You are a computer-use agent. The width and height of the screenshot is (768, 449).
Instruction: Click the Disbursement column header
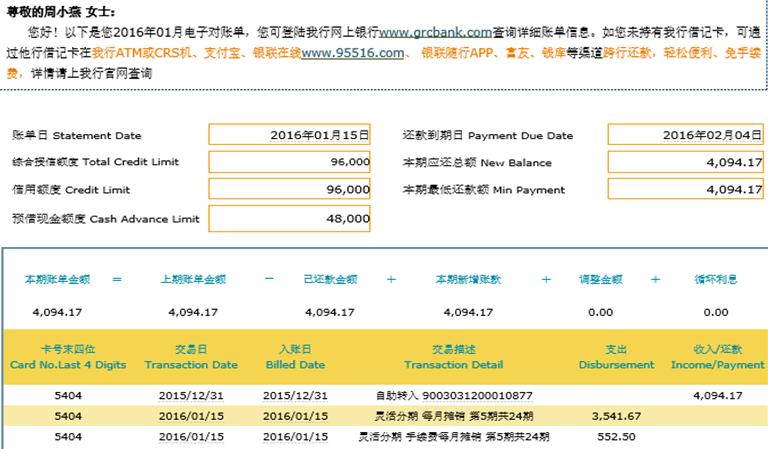point(616,358)
